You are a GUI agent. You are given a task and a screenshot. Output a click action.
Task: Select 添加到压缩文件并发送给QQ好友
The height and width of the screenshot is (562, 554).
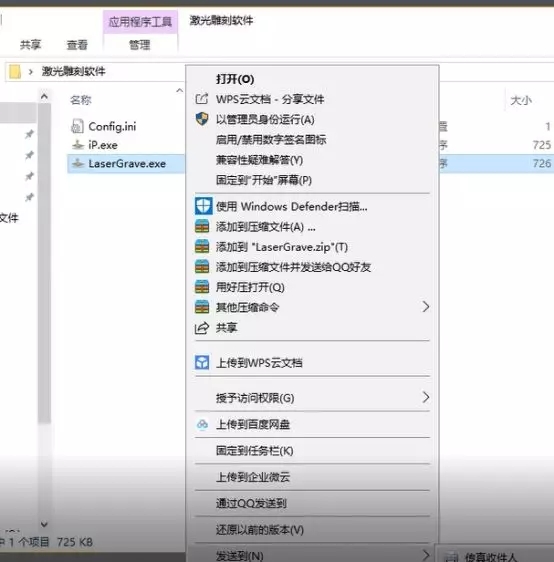point(293,267)
